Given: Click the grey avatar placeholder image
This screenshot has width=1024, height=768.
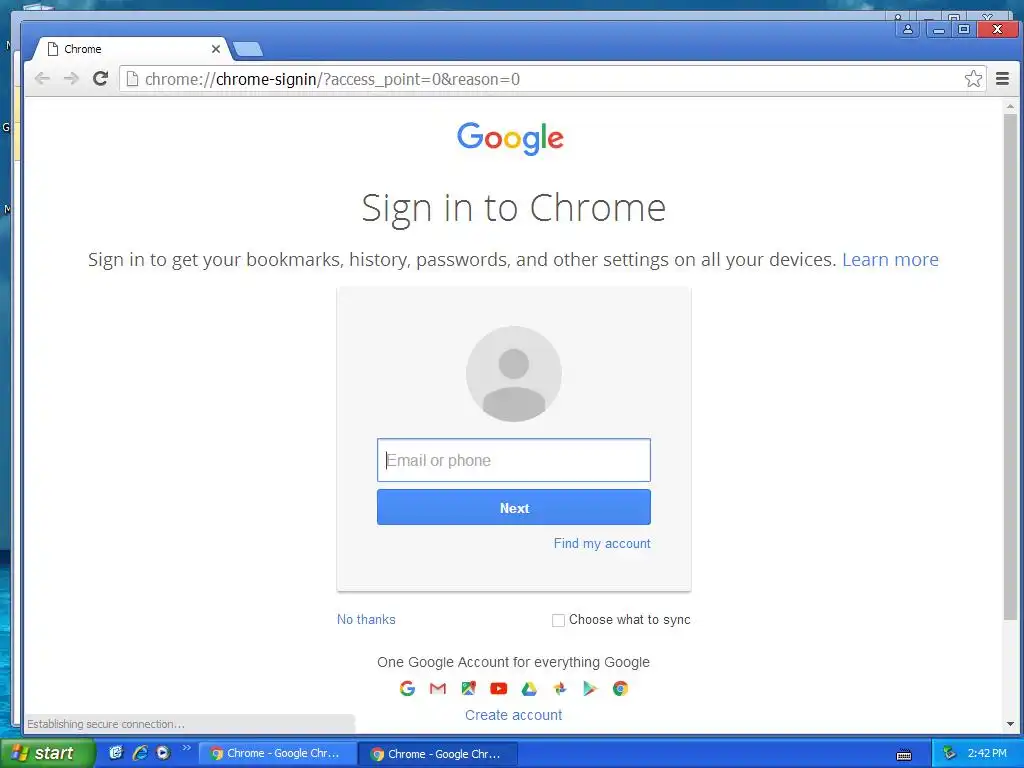Looking at the screenshot, I should tap(513, 374).
